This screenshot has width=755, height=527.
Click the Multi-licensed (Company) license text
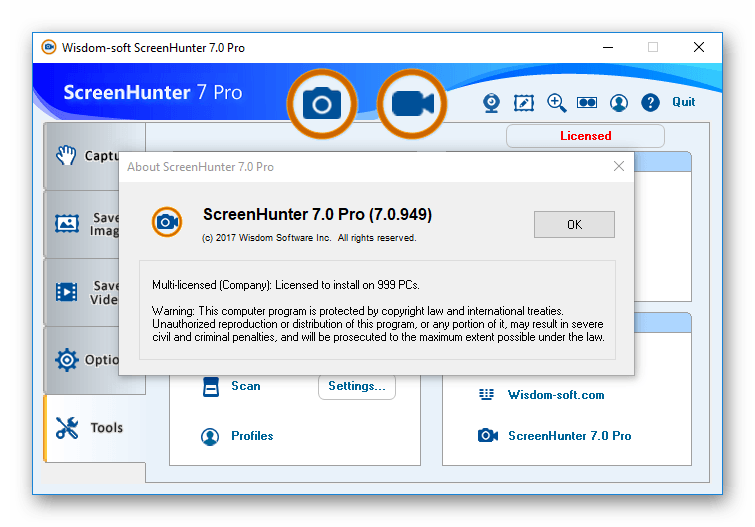286,285
